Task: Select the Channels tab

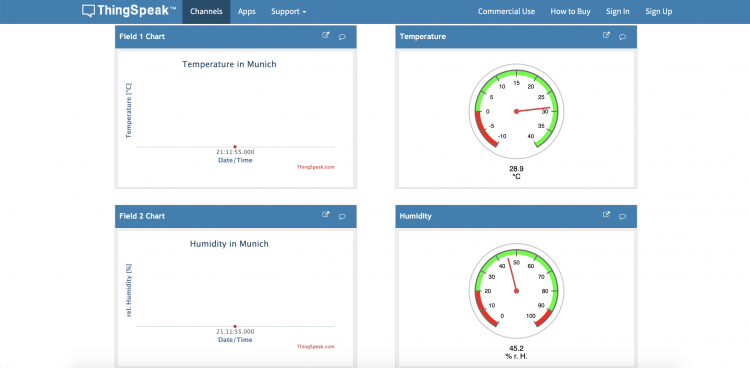Action: pos(206,11)
